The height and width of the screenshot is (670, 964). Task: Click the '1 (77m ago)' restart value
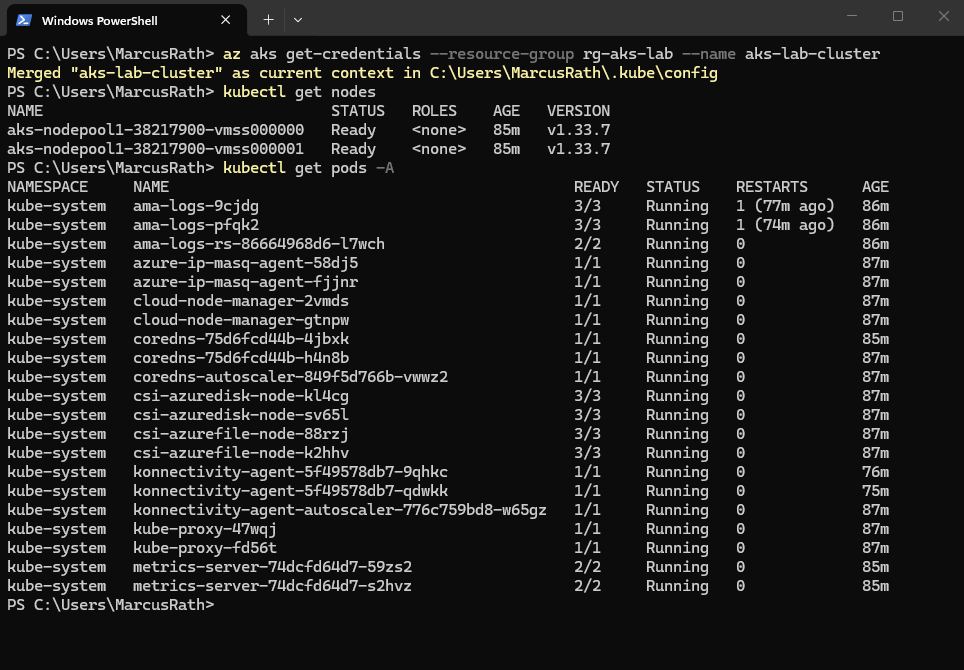point(785,206)
